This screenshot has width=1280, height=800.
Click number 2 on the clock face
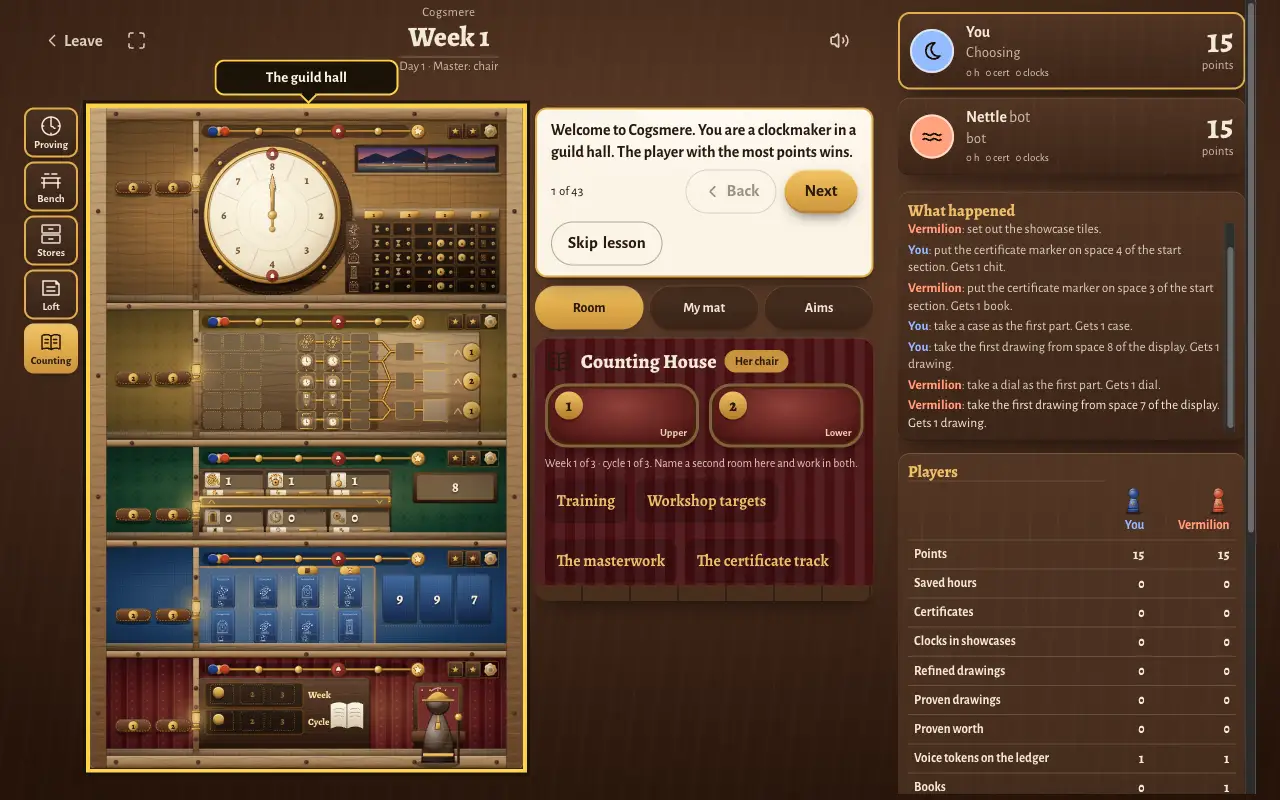(320, 215)
